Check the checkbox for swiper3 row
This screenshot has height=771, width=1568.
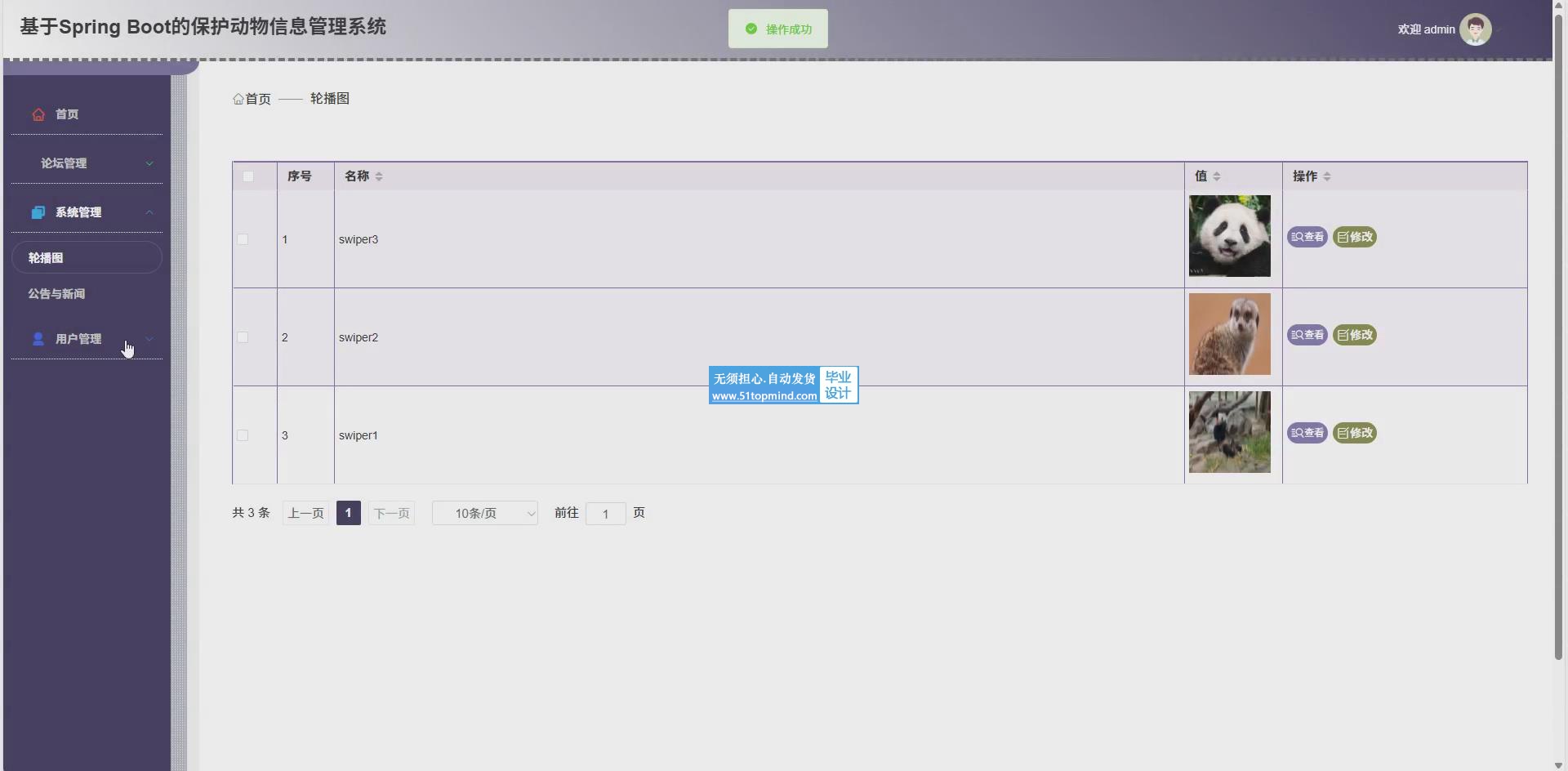243,239
